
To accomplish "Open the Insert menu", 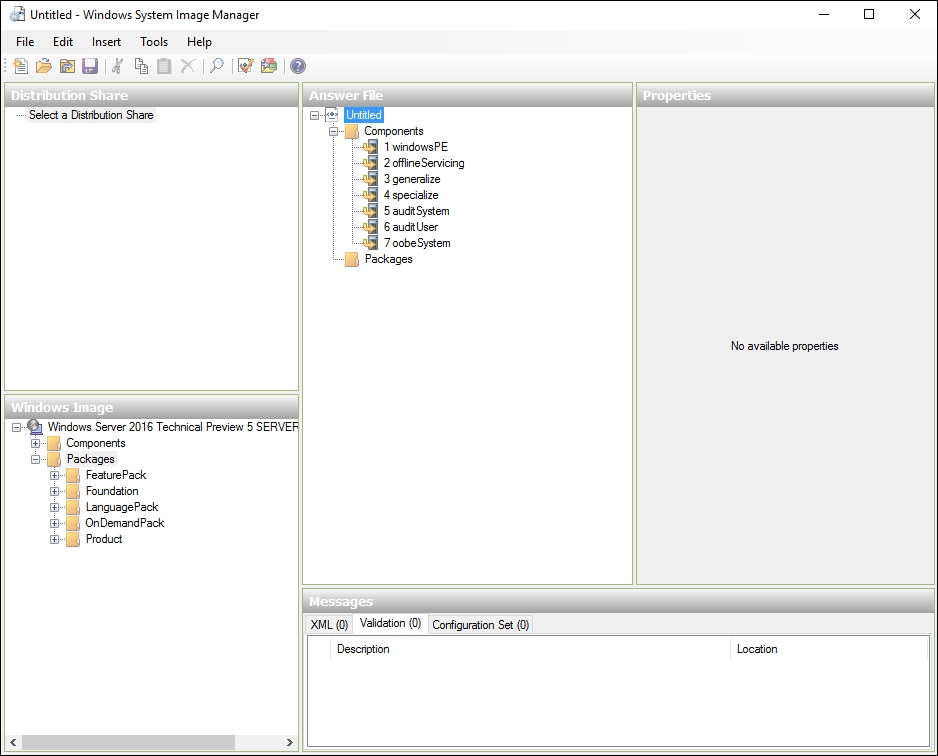I will [x=106, y=42].
